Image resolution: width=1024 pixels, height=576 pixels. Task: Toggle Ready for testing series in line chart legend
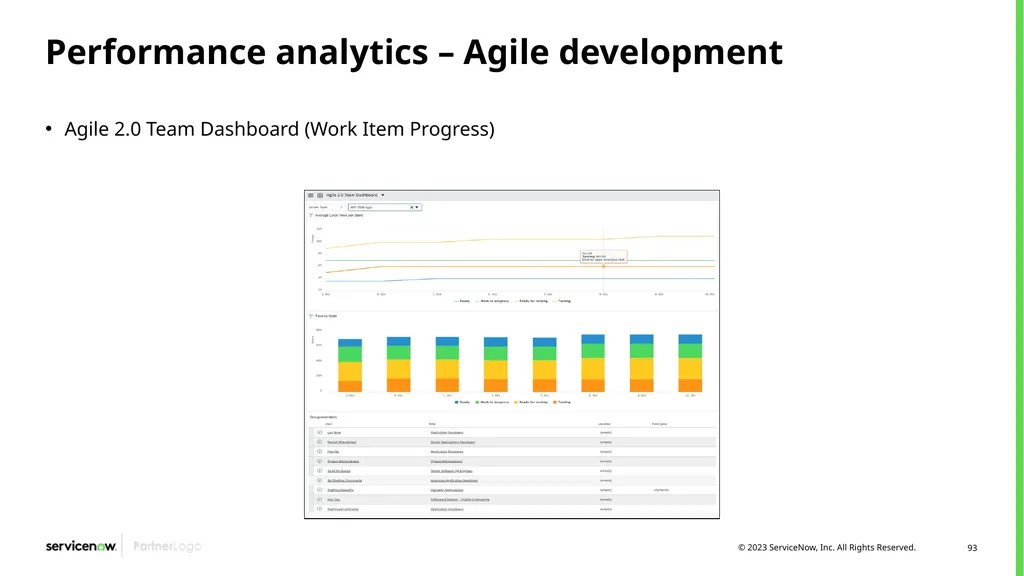(x=531, y=301)
